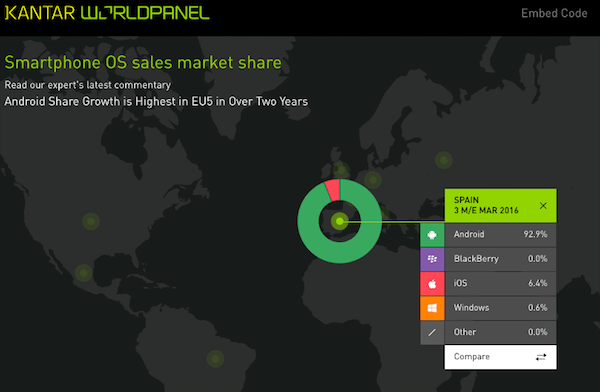Select the USA map marker dot
Image resolution: width=600 pixels, height=392 pixels.
(x=91, y=221)
